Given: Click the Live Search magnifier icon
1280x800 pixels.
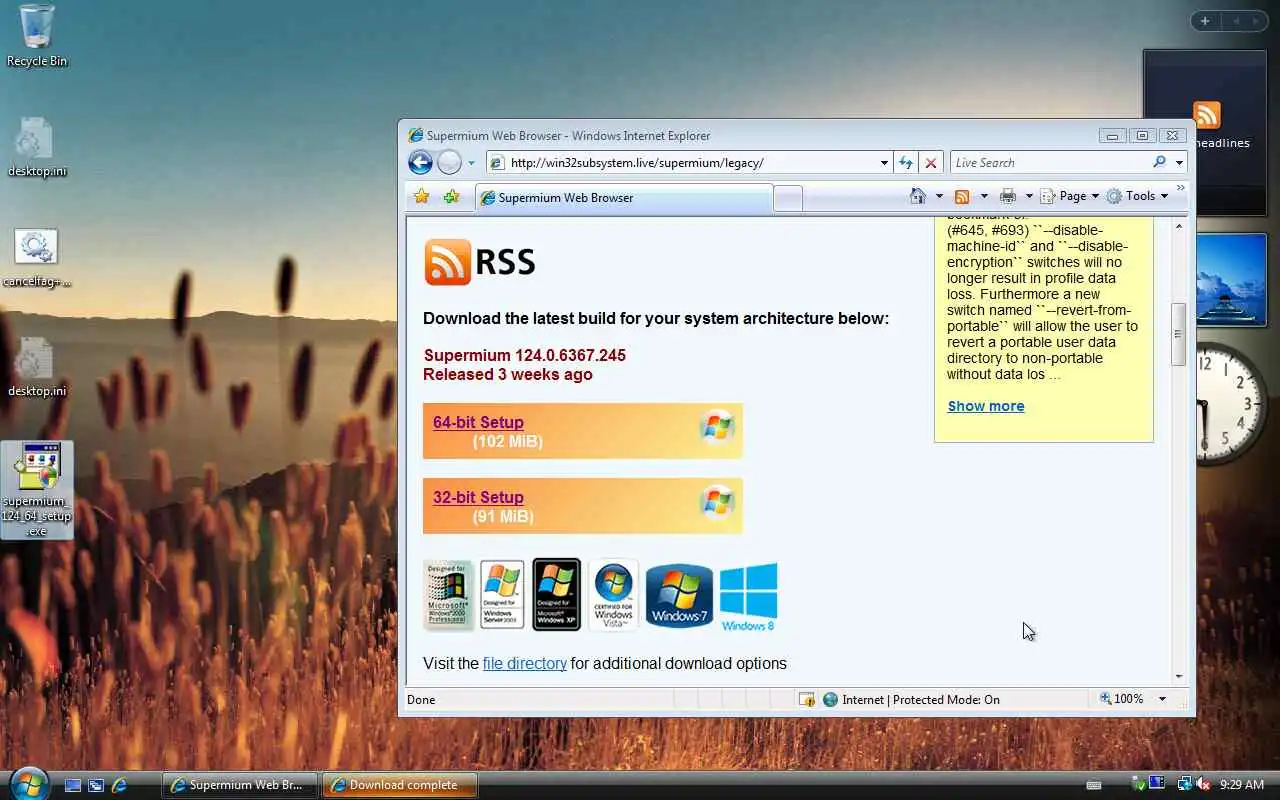Looking at the screenshot, I should click(x=1160, y=162).
